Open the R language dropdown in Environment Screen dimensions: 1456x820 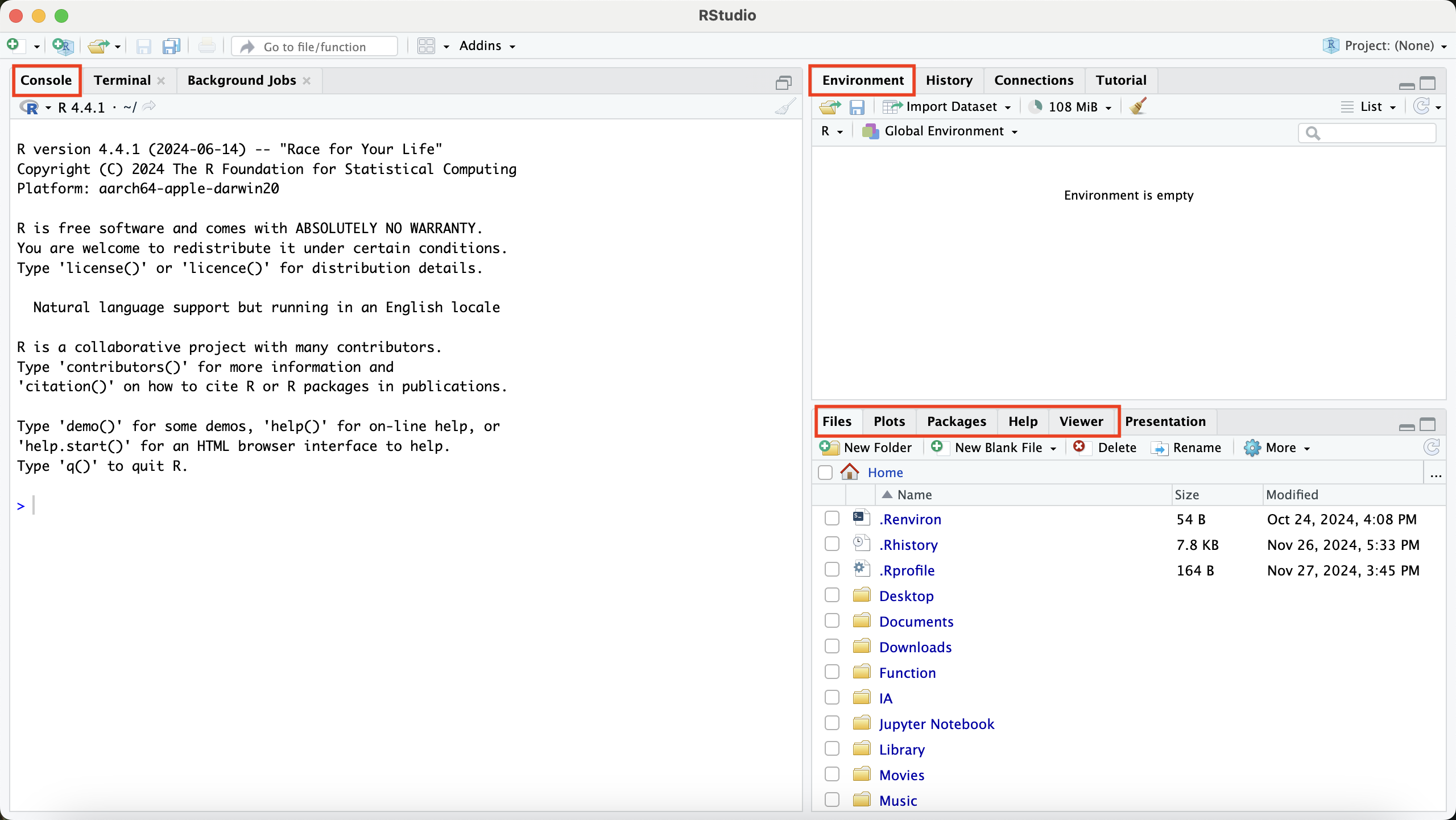(832, 131)
